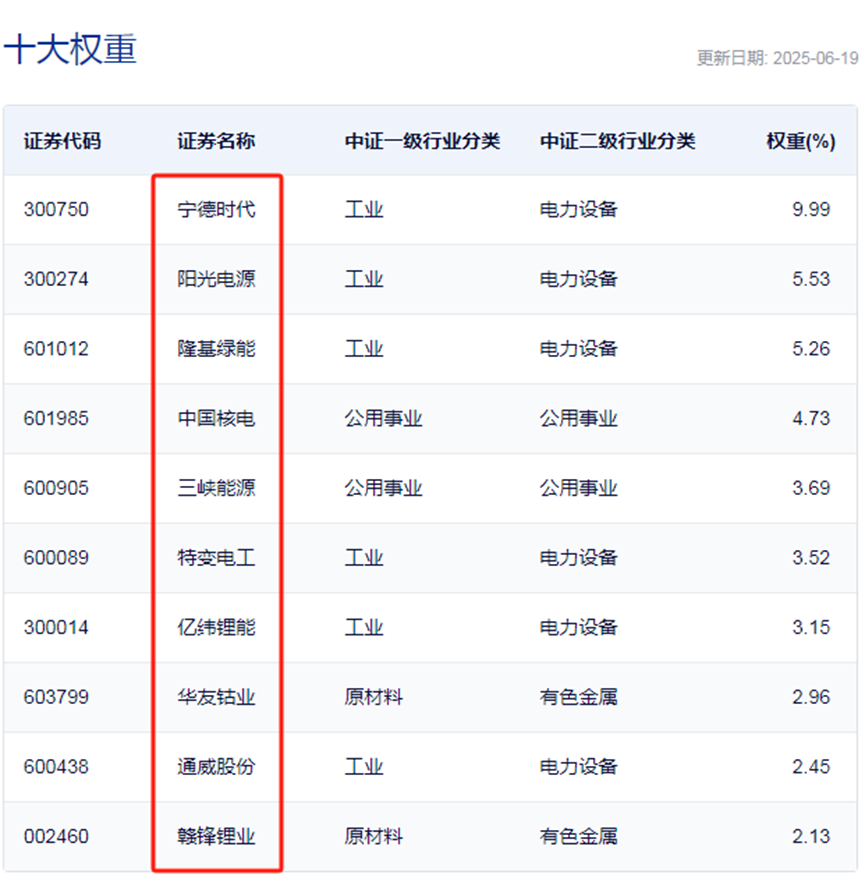This screenshot has height=875, width=865.
Task: Click the weight value 2.45
Action: (811, 767)
